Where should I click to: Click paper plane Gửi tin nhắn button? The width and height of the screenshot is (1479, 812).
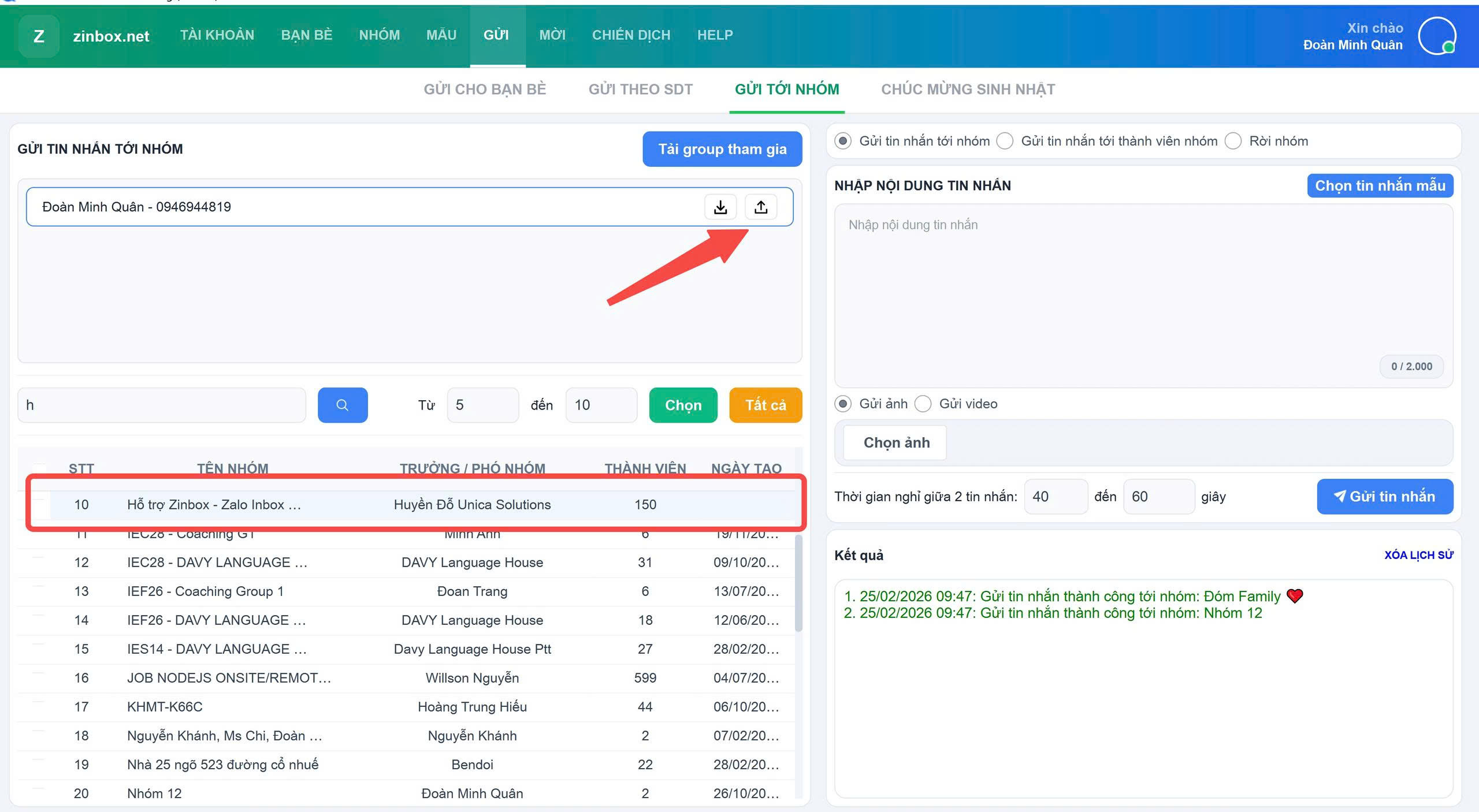pos(1384,497)
